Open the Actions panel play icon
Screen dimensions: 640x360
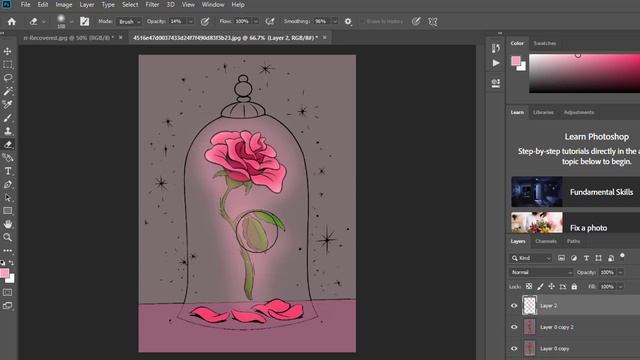(x=496, y=63)
